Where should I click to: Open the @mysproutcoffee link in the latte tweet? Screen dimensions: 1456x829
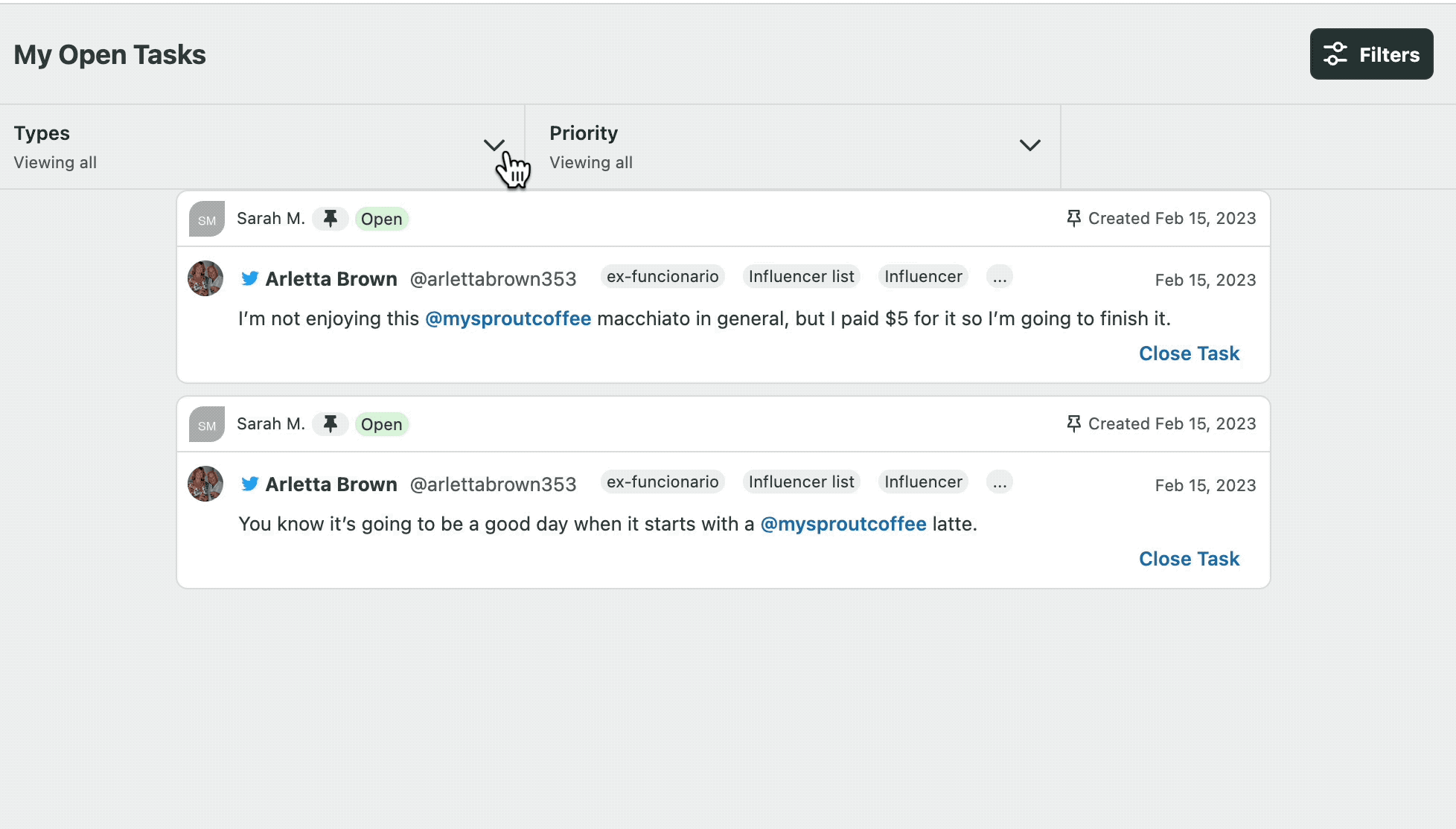click(843, 524)
